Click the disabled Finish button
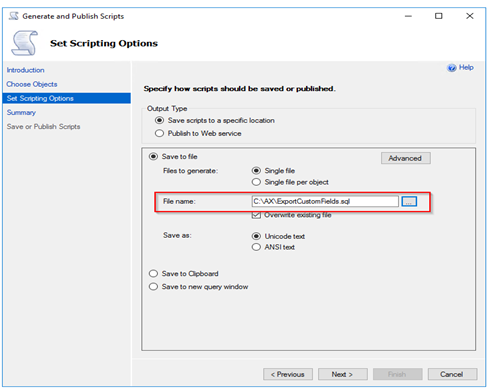The width and height of the screenshot is (497, 392). click(x=398, y=374)
